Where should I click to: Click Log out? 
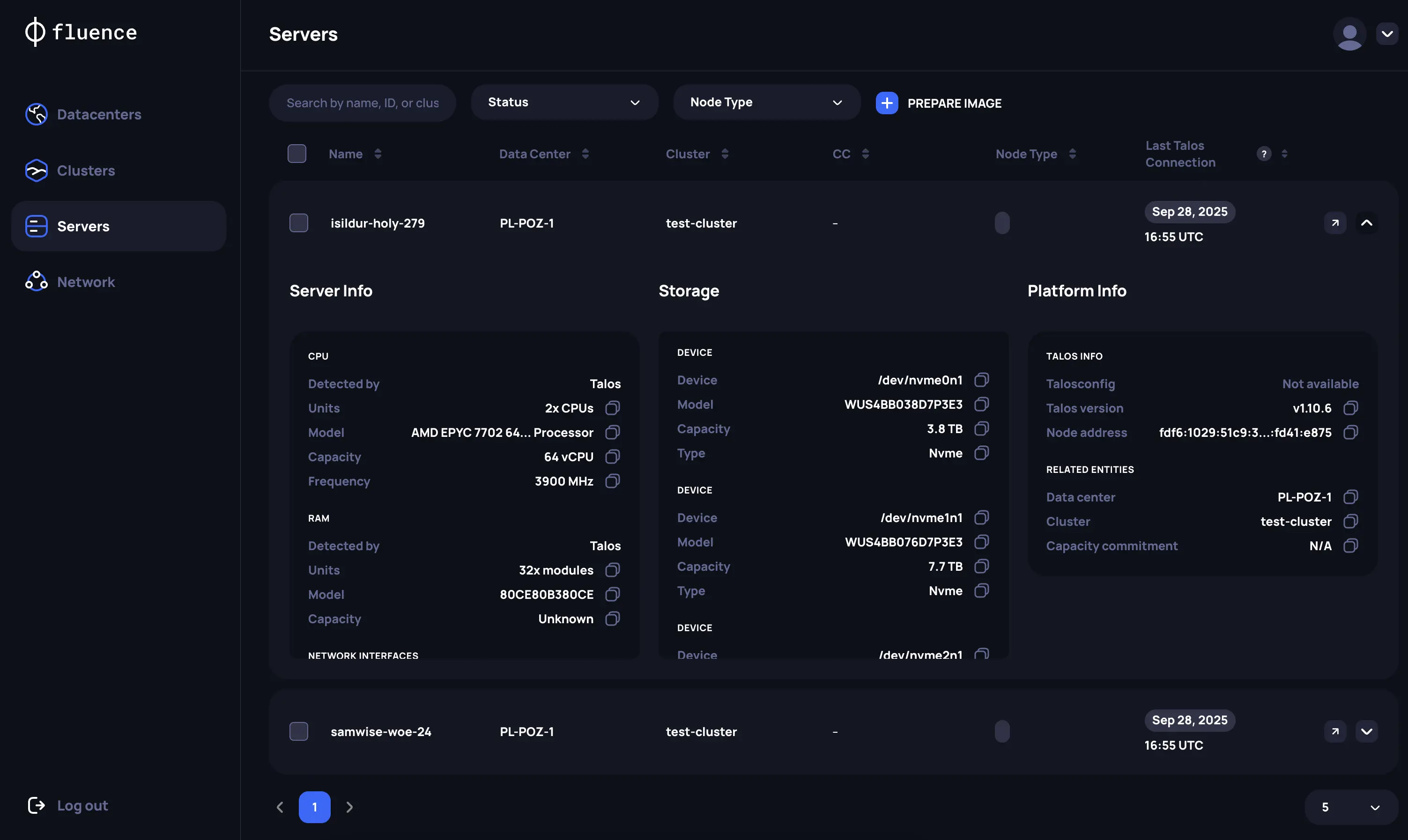(x=82, y=805)
